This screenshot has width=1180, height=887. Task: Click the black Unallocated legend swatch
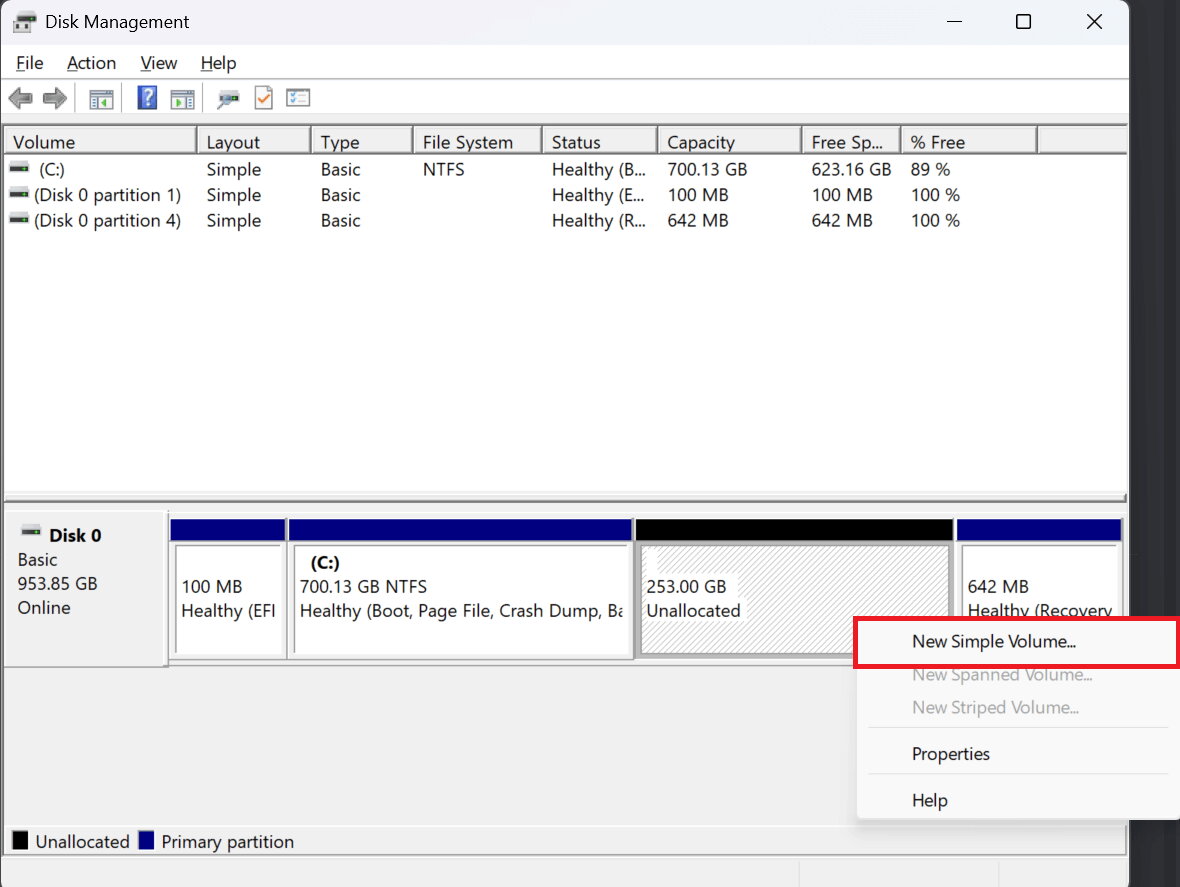[20, 840]
